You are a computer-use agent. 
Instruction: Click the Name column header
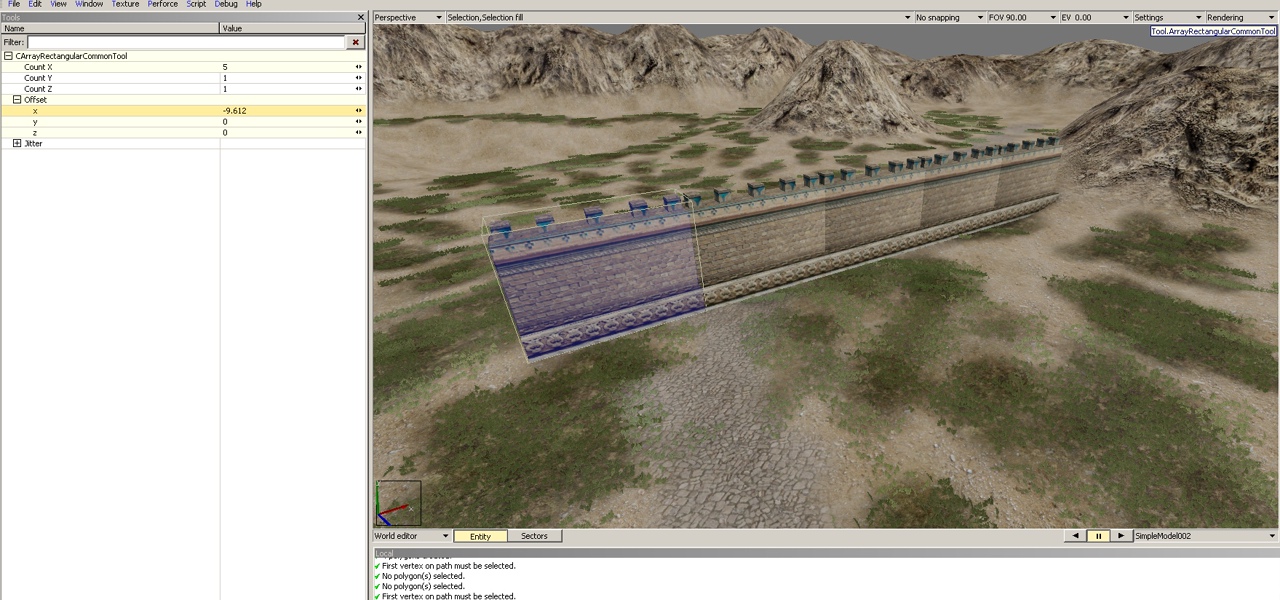point(110,28)
